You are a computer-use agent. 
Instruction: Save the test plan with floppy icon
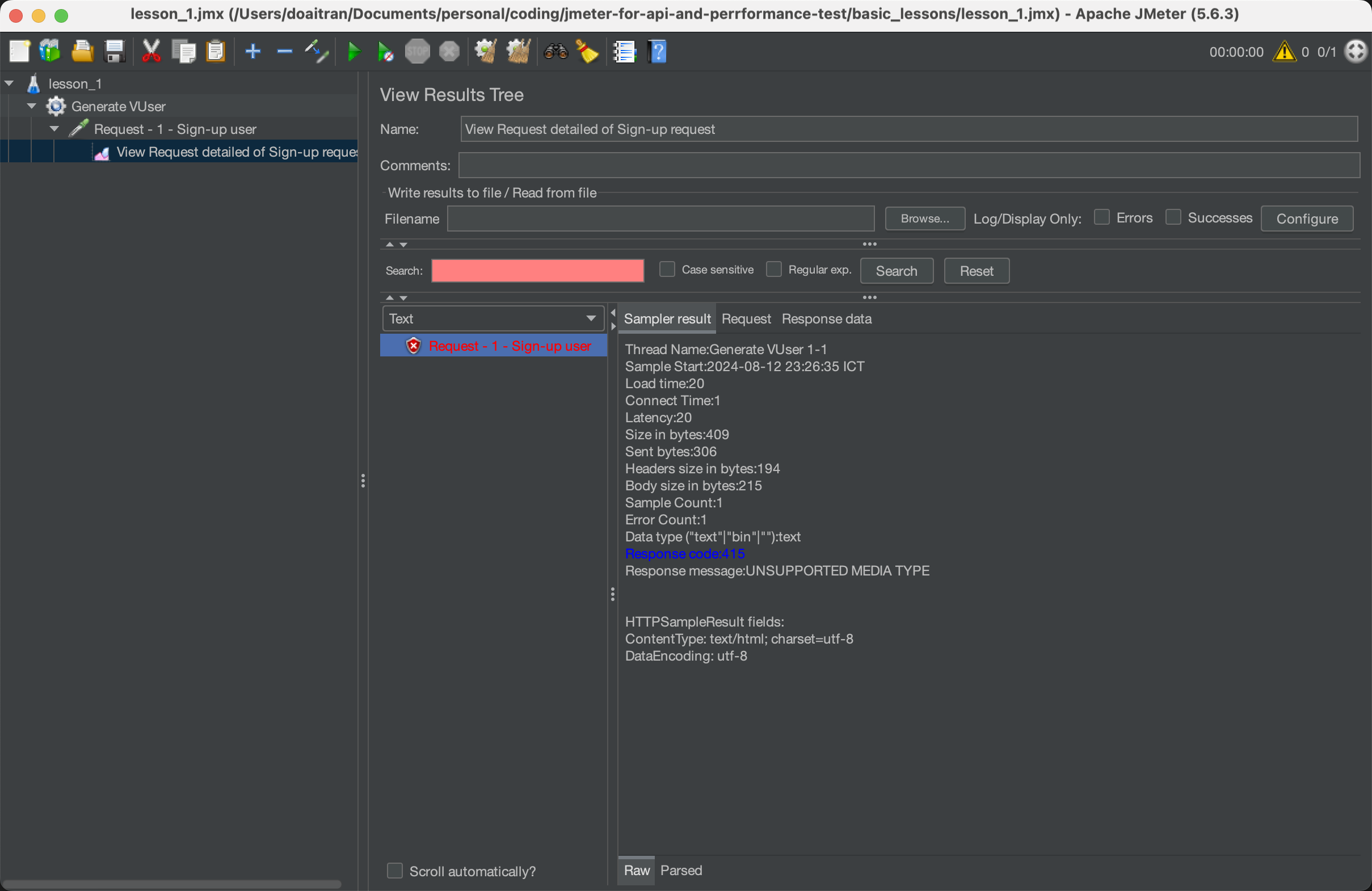pyautogui.click(x=115, y=51)
